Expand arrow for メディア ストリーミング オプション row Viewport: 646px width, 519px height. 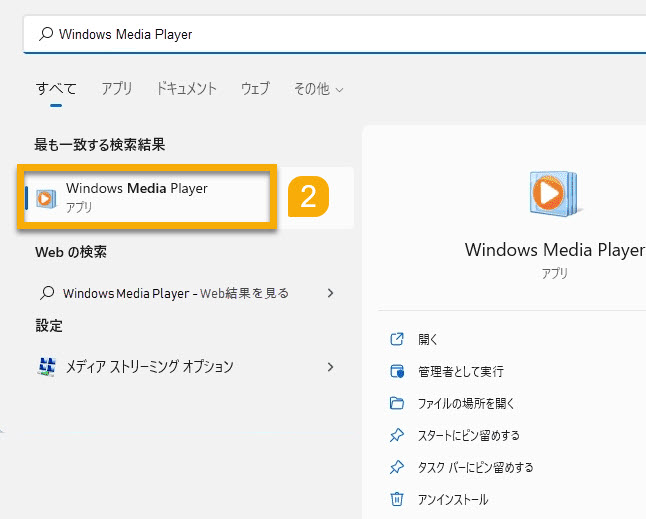(x=330, y=367)
